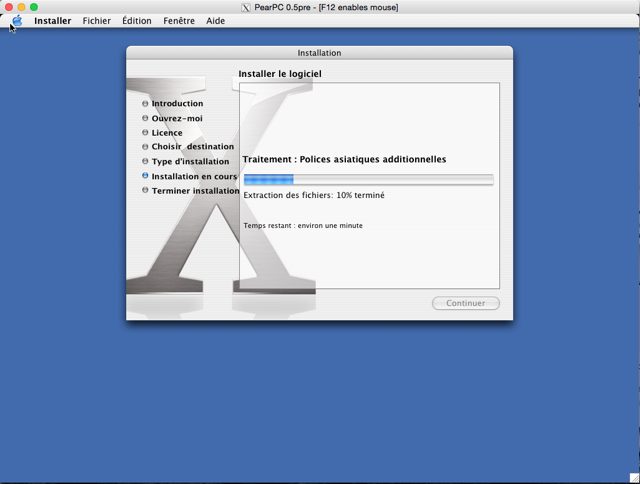Open the Édition menu
Viewport: 640px width, 484px height.
(x=137, y=21)
